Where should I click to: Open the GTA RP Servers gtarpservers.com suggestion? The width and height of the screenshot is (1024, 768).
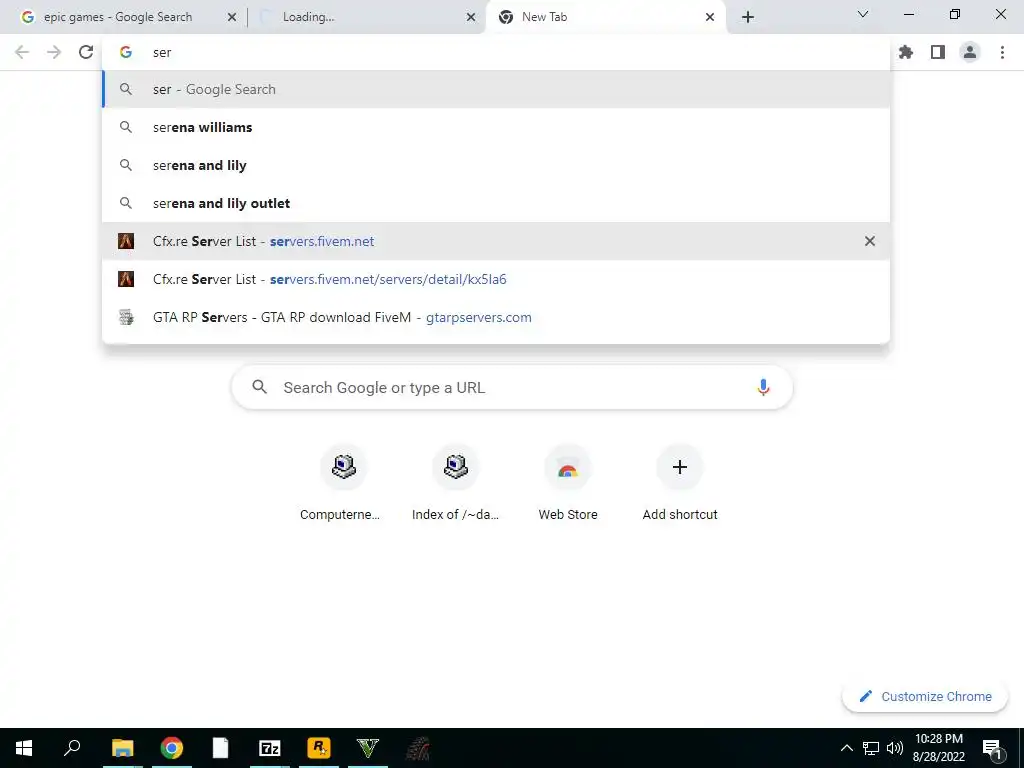[x=496, y=317]
